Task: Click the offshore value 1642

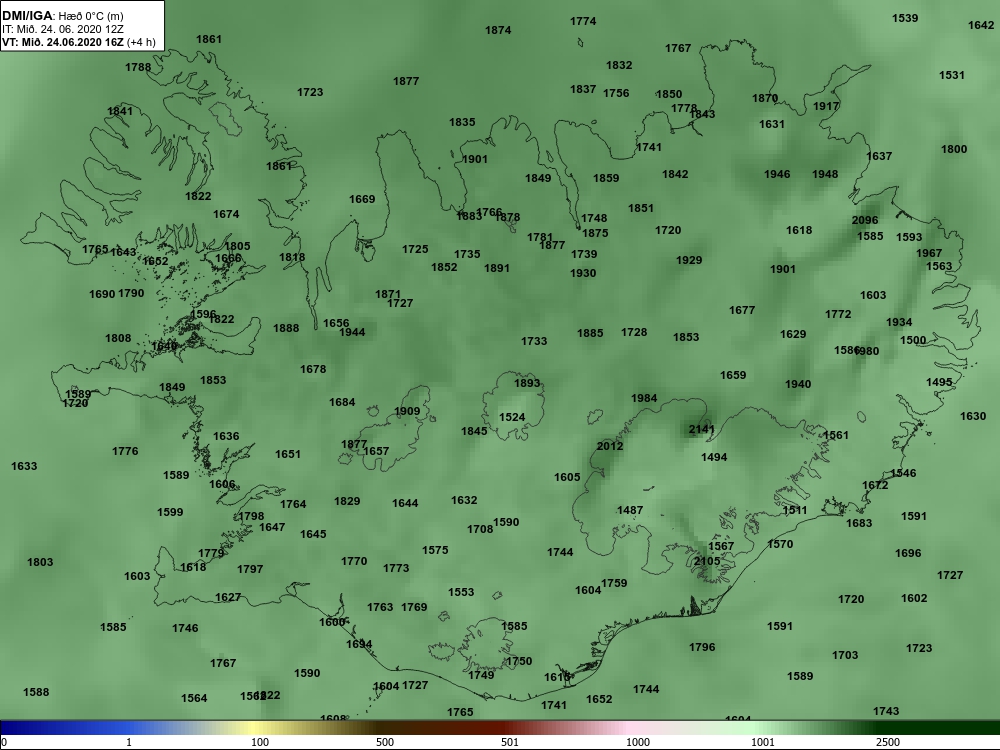Action: click(x=981, y=26)
